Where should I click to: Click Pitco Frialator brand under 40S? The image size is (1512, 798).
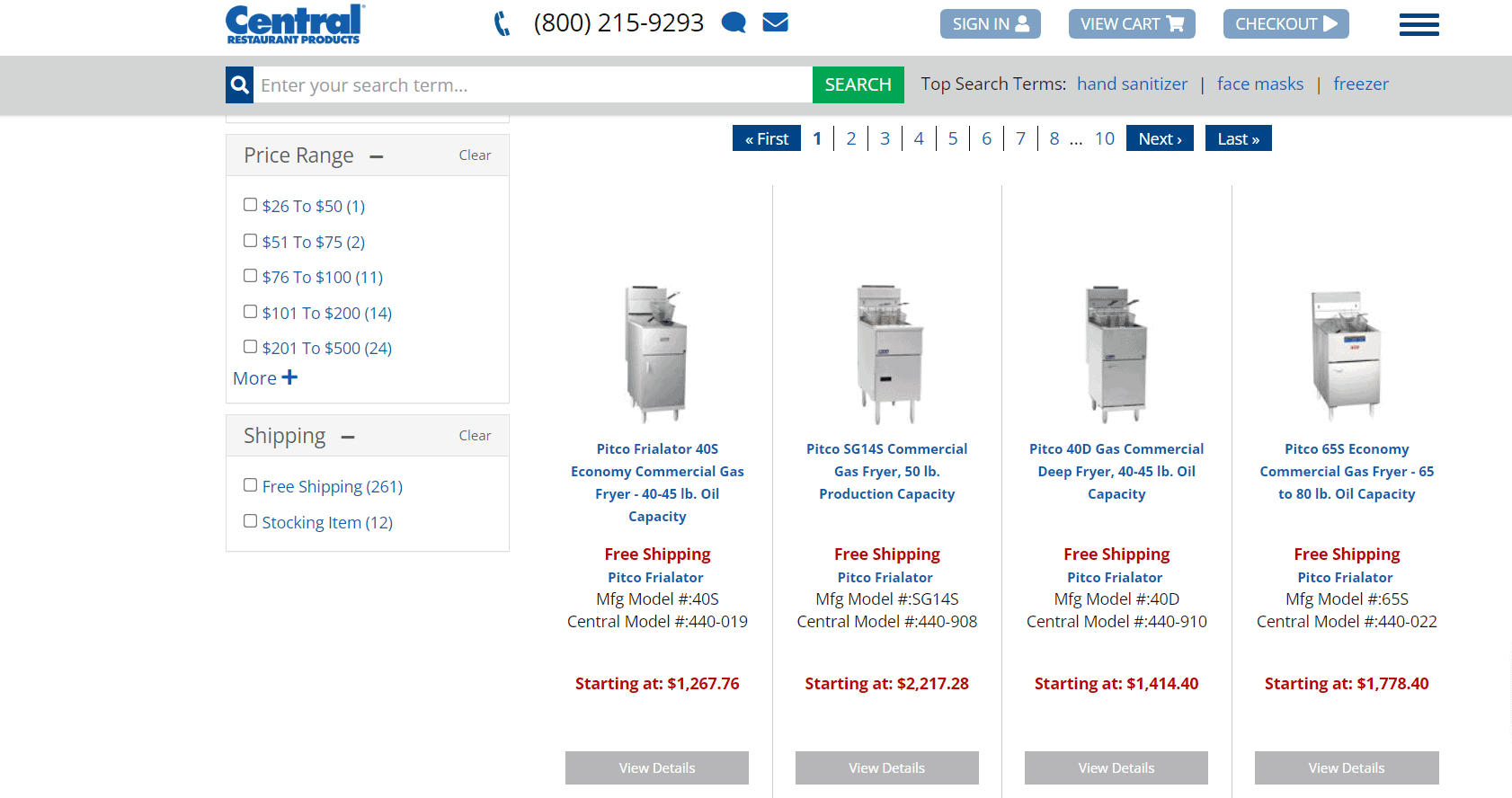(655, 578)
